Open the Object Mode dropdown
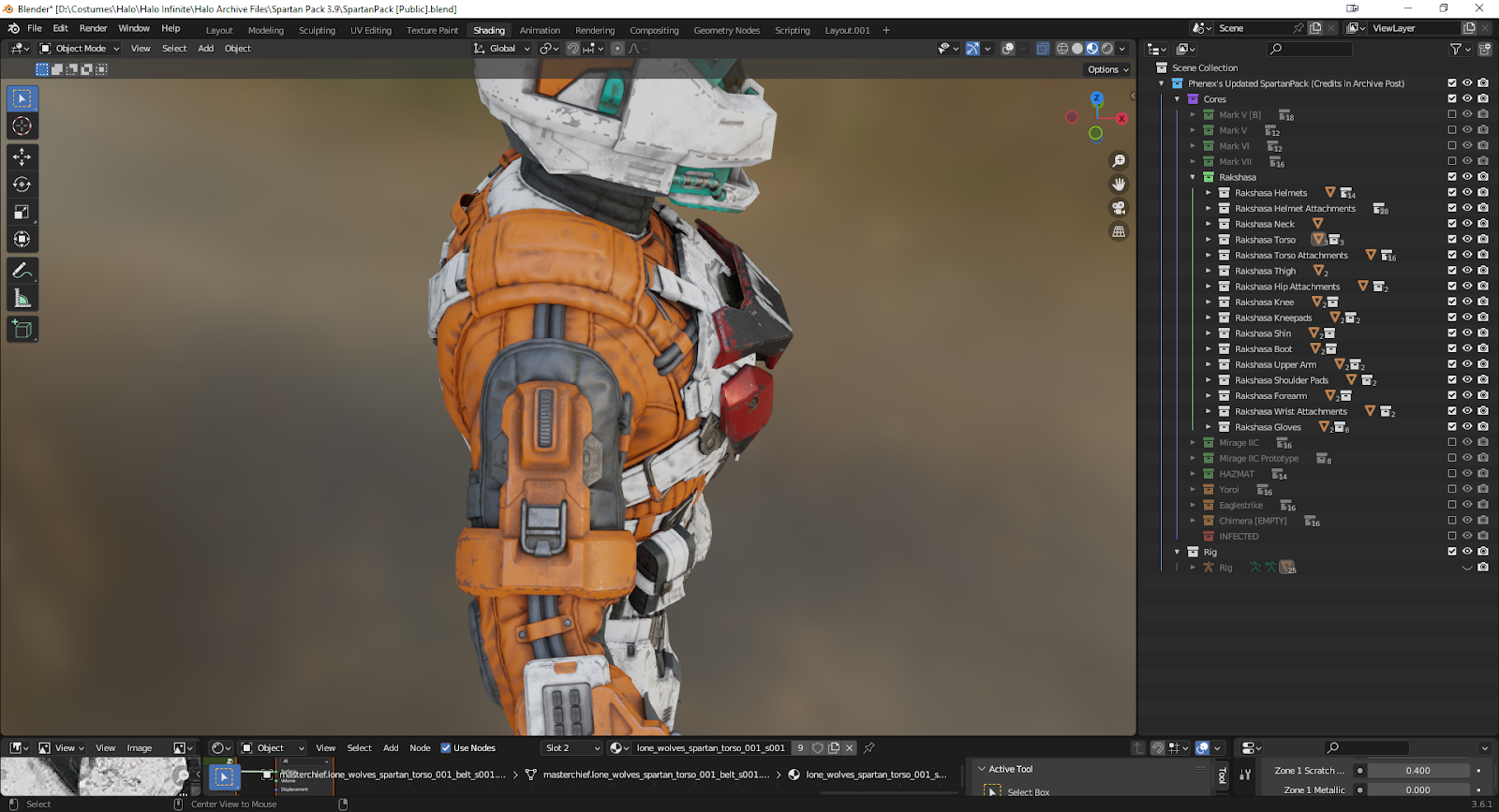Image resolution: width=1499 pixels, height=812 pixels. (x=80, y=49)
